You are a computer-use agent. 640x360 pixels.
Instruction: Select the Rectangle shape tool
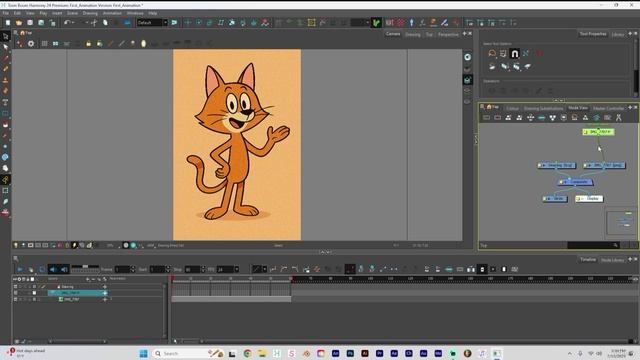coord(5,113)
